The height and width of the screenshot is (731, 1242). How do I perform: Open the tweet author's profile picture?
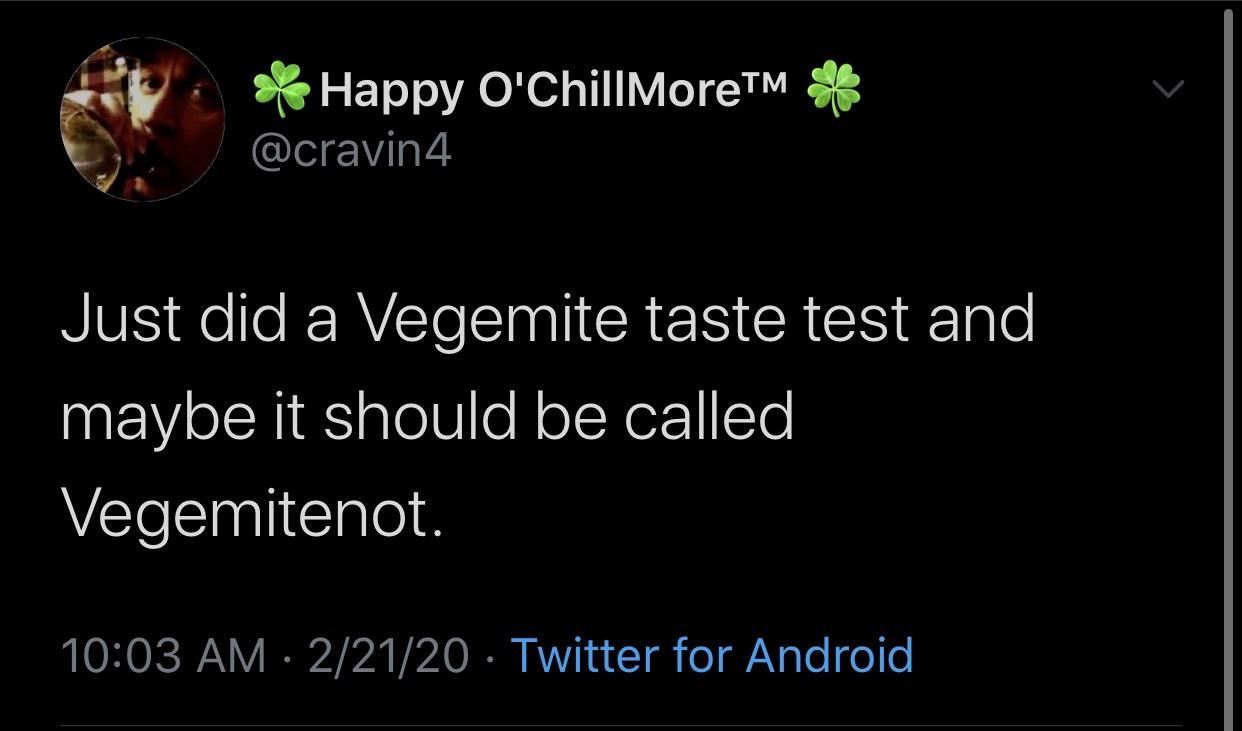(x=143, y=119)
